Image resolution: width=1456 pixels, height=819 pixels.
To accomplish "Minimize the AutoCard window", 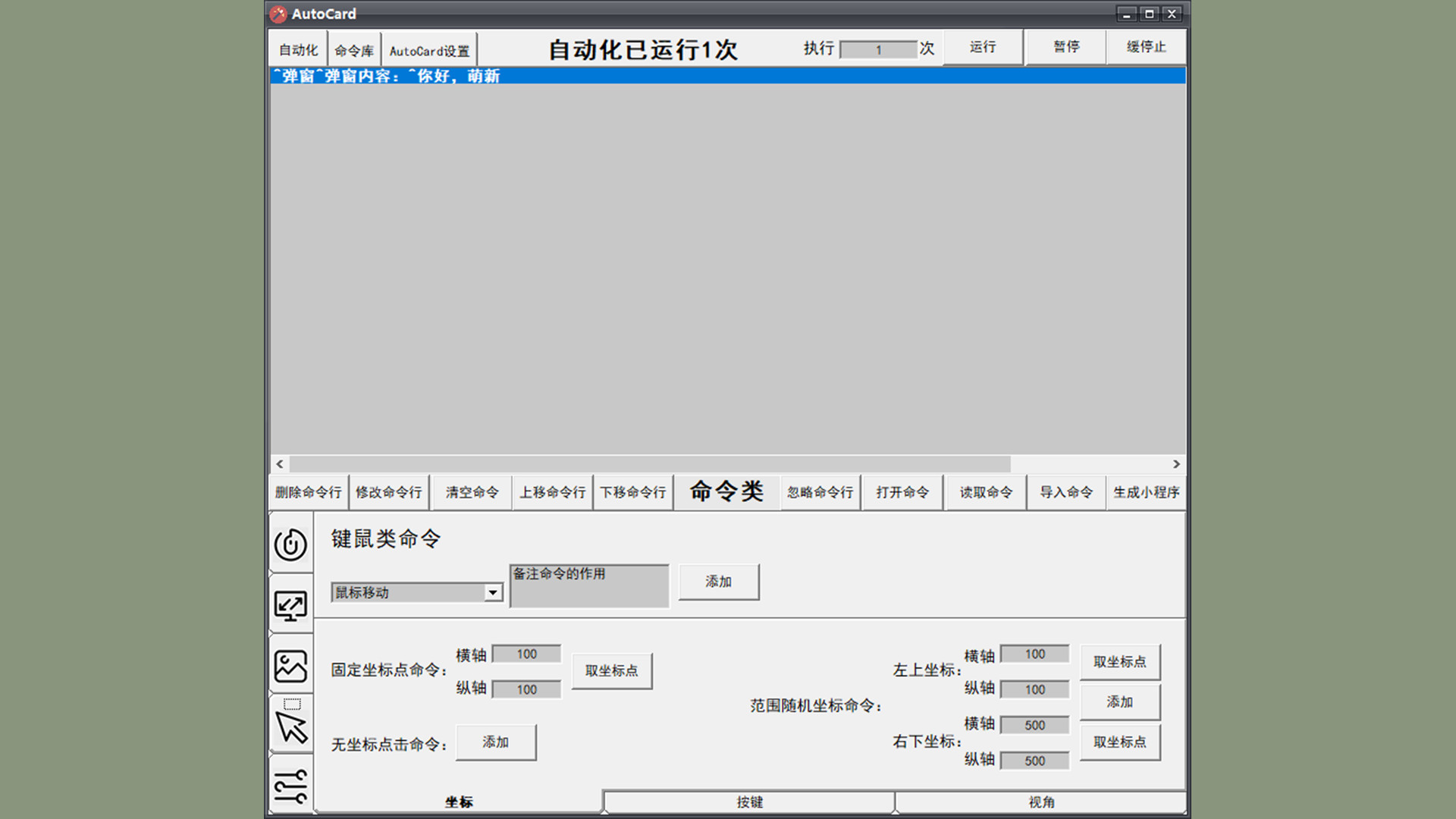I will coord(1126,14).
